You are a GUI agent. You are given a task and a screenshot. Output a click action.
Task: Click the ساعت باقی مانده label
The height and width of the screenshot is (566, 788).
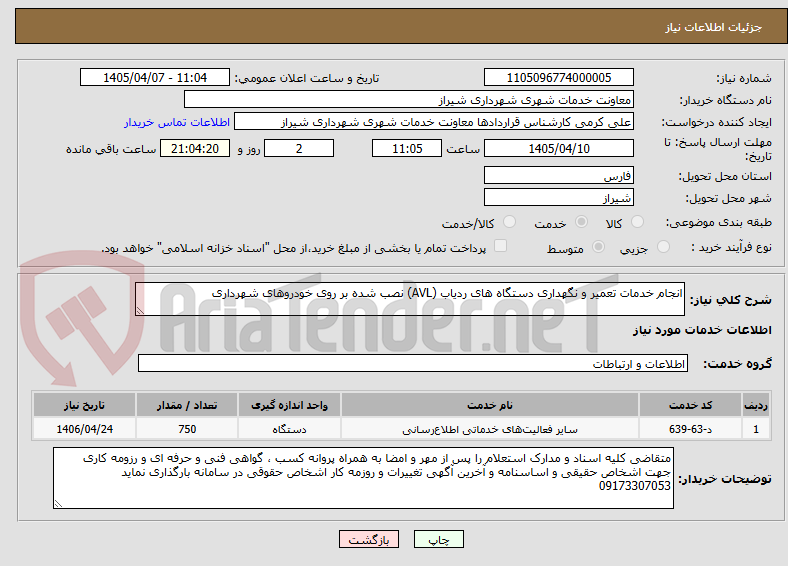point(111,149)
